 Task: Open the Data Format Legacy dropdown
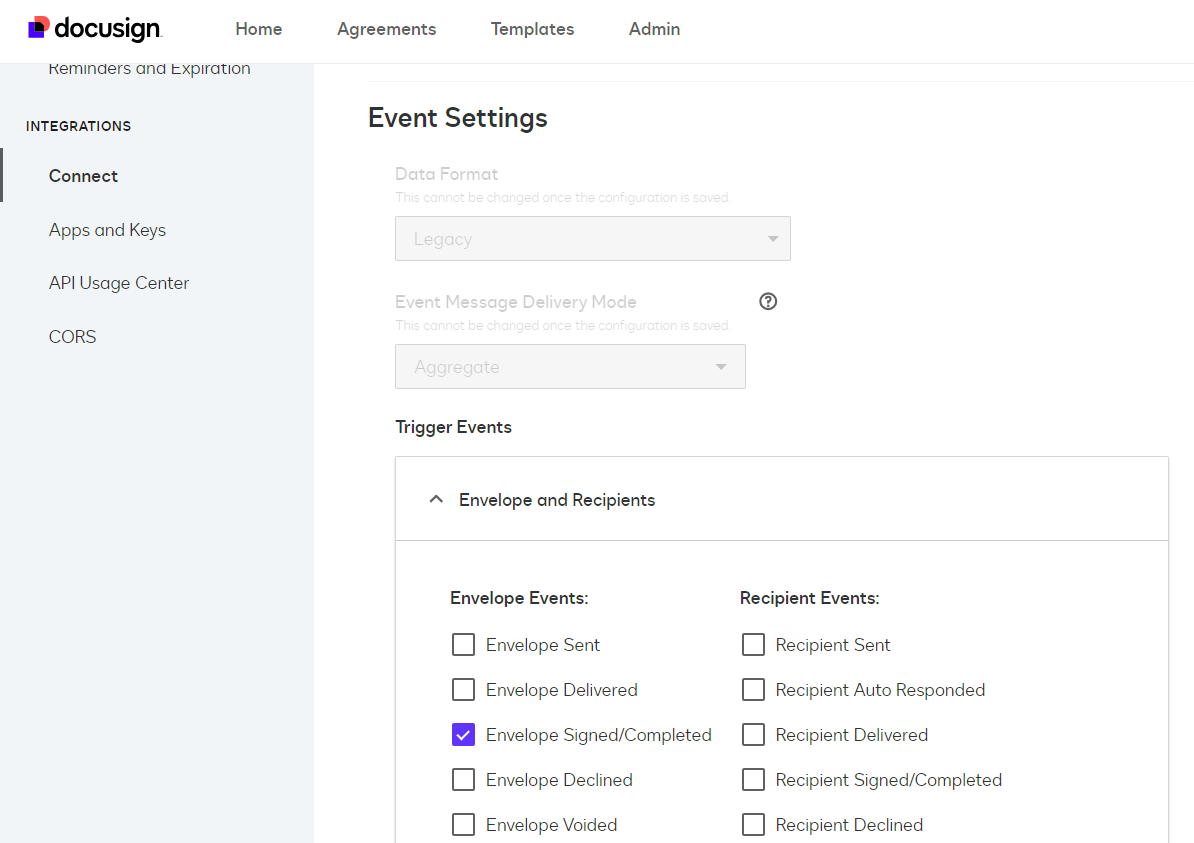[592, 238]
